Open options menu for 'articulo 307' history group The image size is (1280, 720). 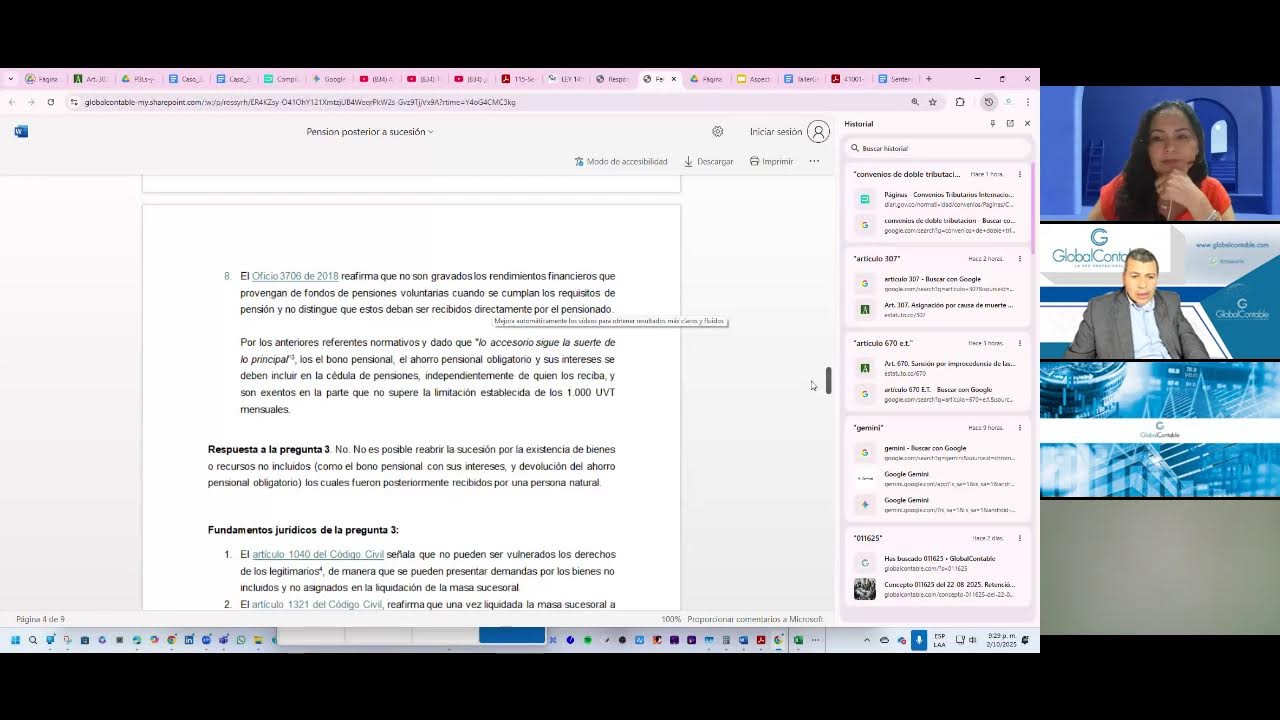tap(1020, 259)
